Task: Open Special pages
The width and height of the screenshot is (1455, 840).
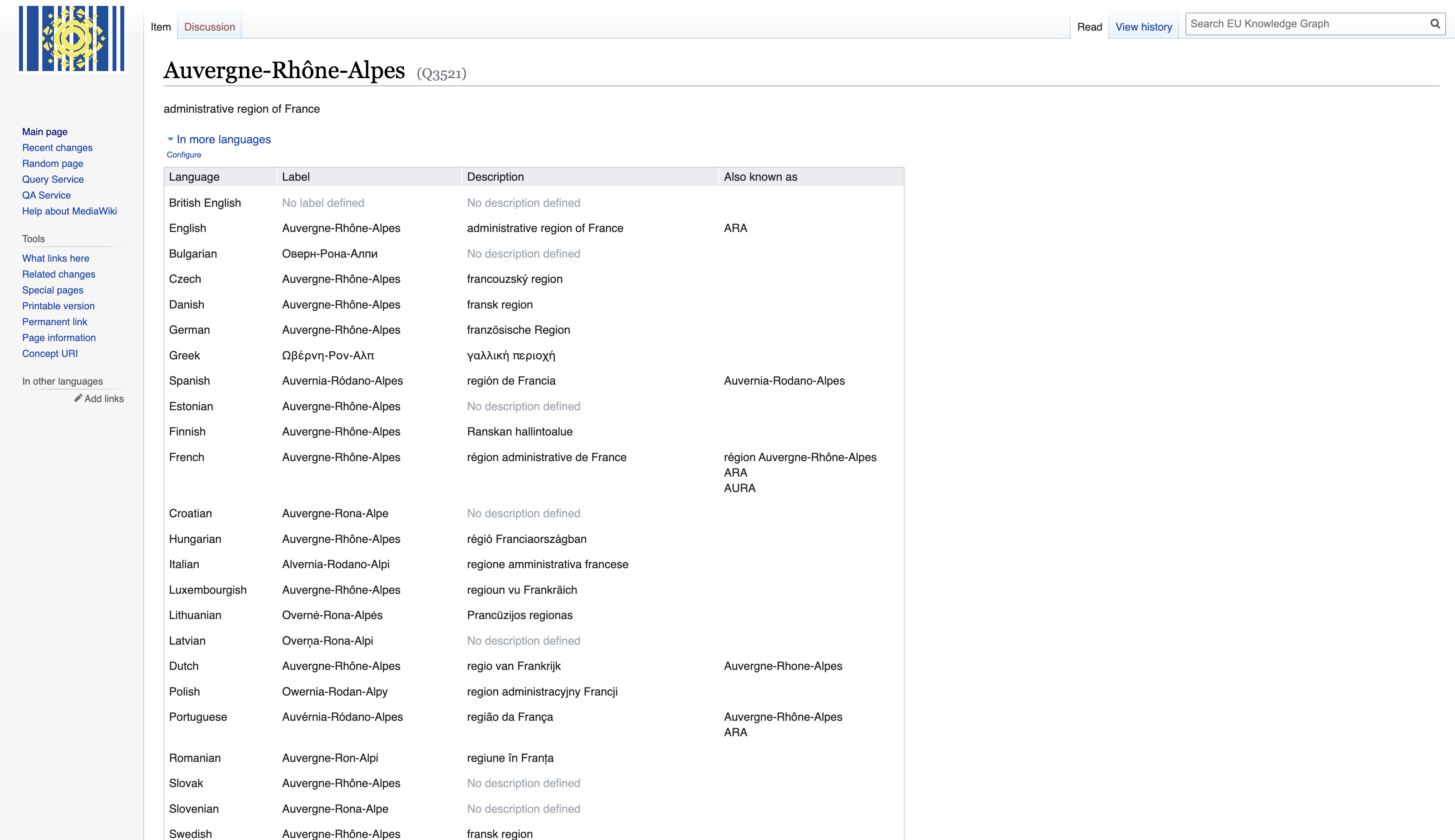Action: coord(53,290)
